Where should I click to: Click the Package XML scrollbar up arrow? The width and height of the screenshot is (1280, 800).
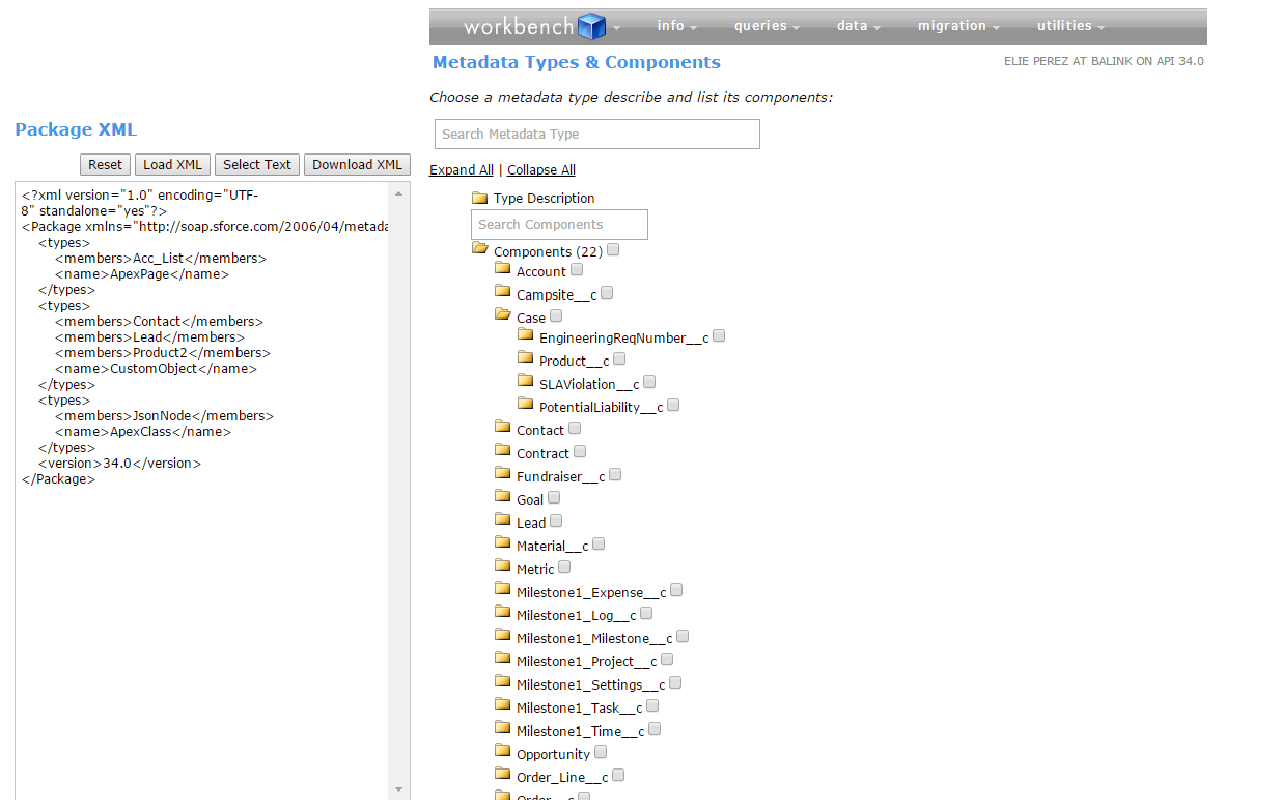tap(399, 193)
